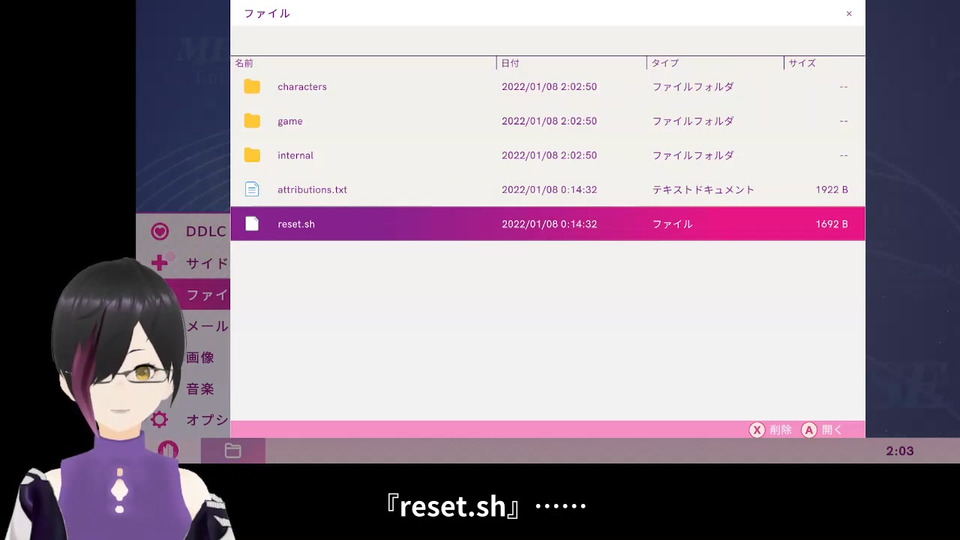Viewport: 960px width, 540px height.
Task: Click the reset.sh file icon
Action: (x=252, y=223)
